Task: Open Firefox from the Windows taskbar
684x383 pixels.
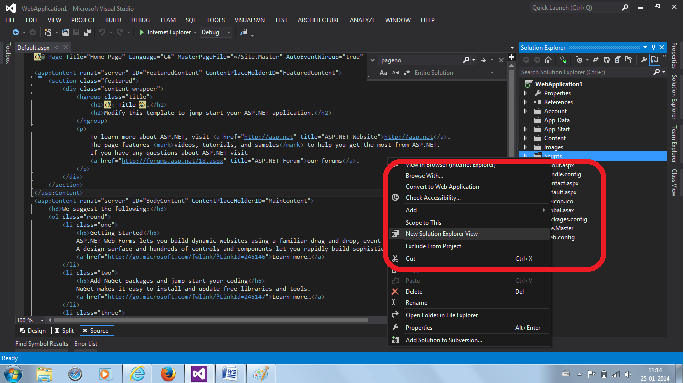Action: click(x=168, y=374)
